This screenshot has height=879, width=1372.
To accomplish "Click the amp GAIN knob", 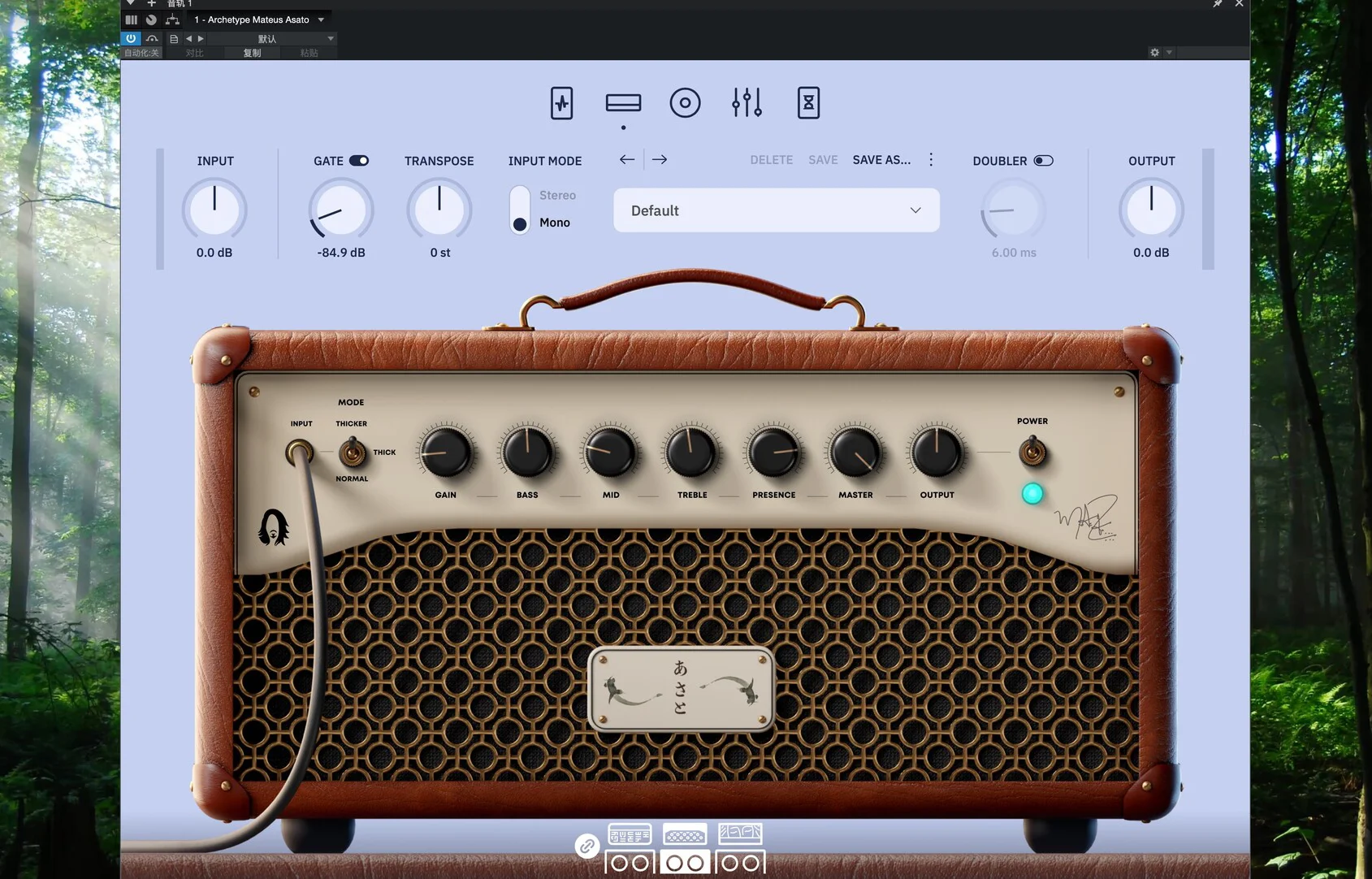I will (x=445, y=452).
